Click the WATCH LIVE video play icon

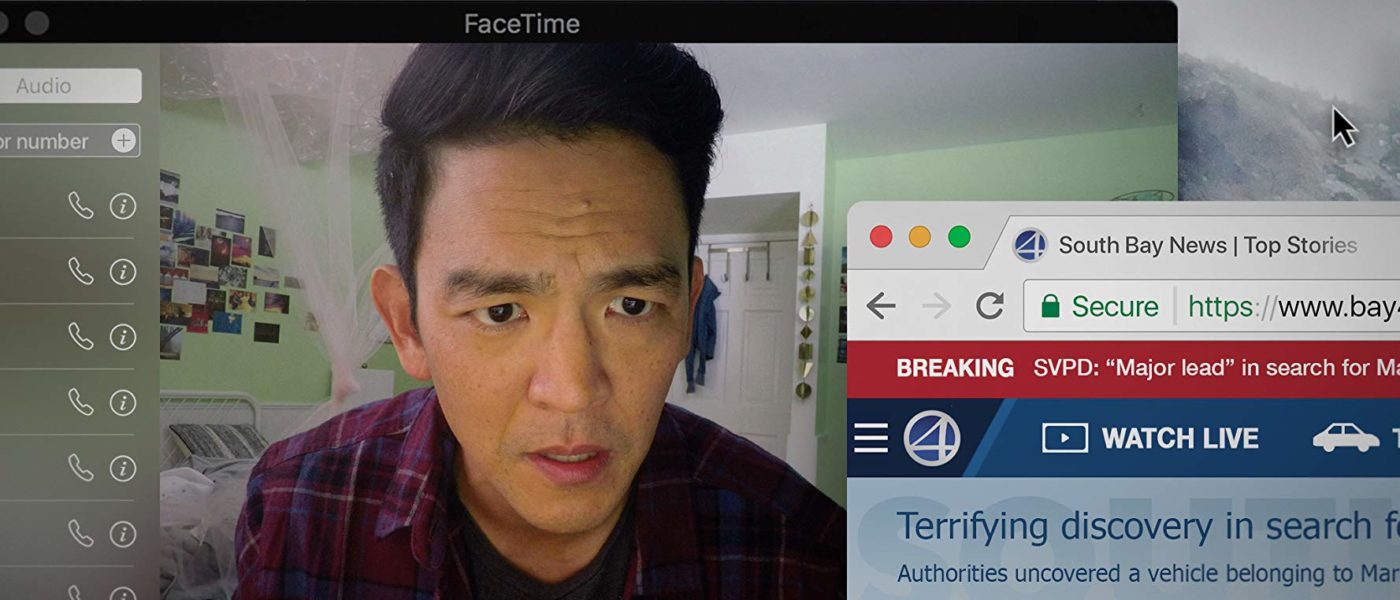[1064, 438]
